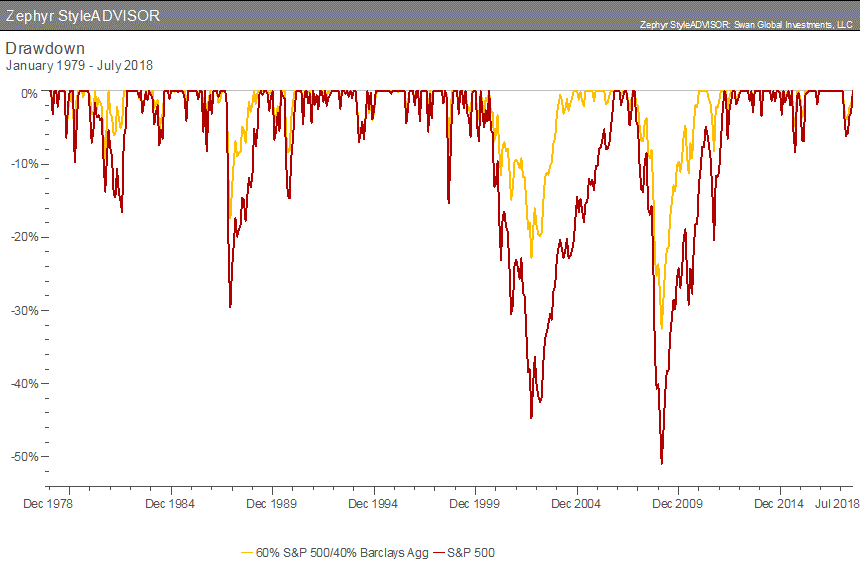Click the '-50%' y-axis label
860x572 pixels.
(25, 456)
